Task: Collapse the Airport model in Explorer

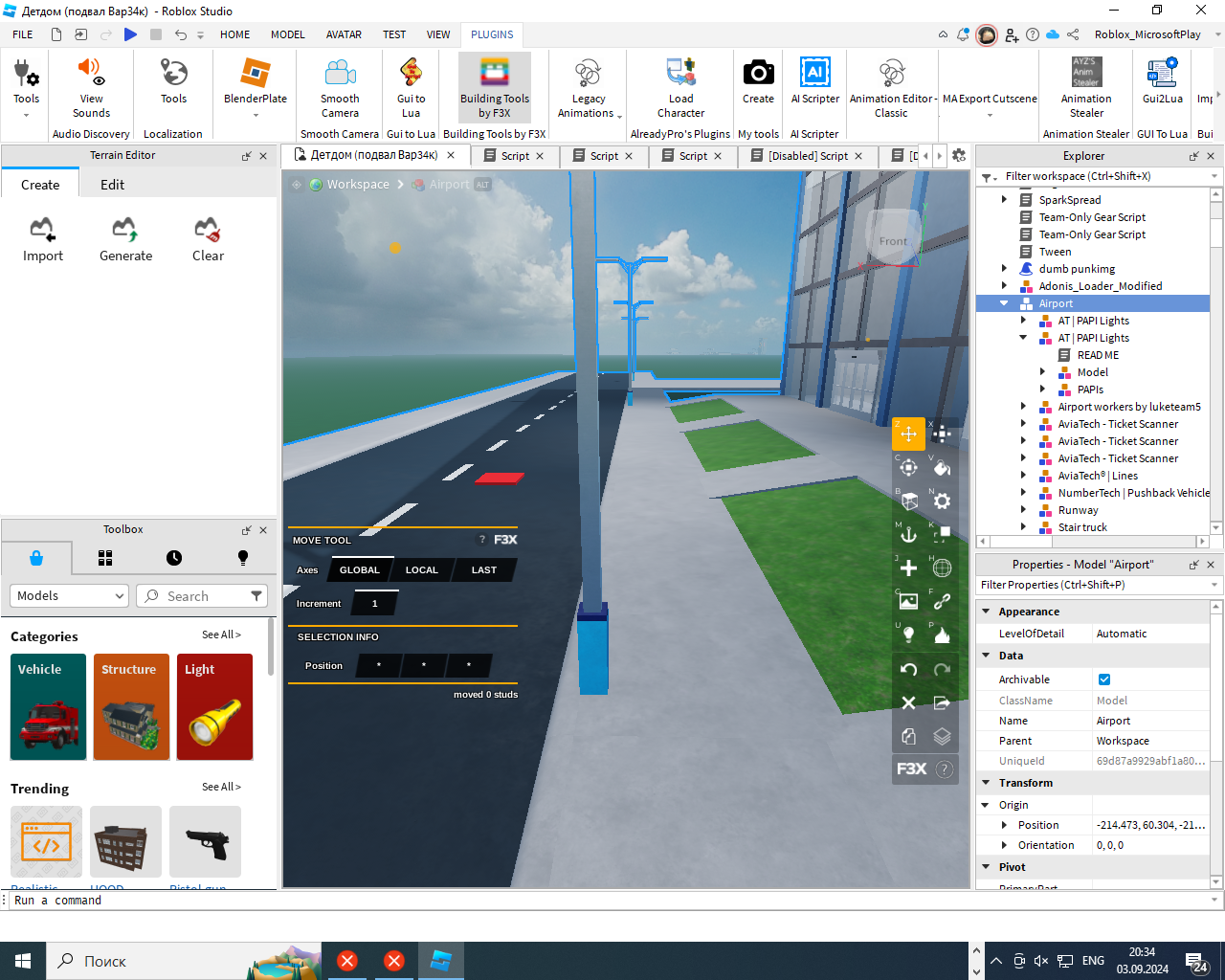Action: click(x=1004, y=303)
